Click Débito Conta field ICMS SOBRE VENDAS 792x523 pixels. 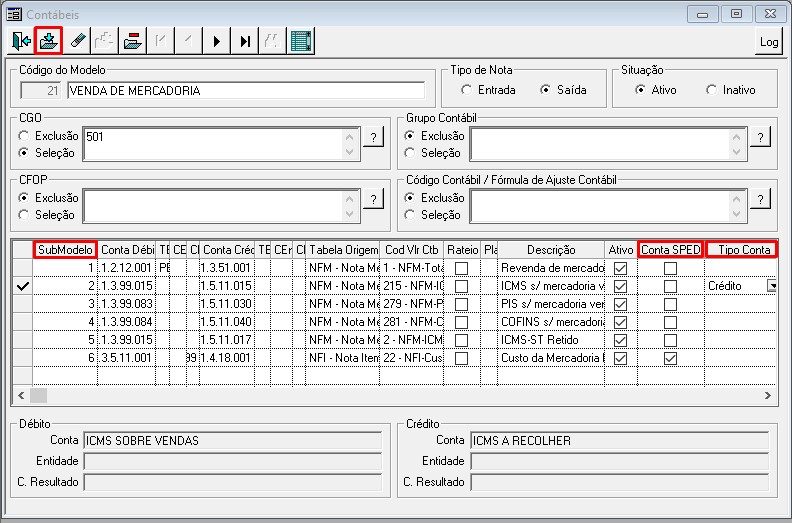pos(233,441)
